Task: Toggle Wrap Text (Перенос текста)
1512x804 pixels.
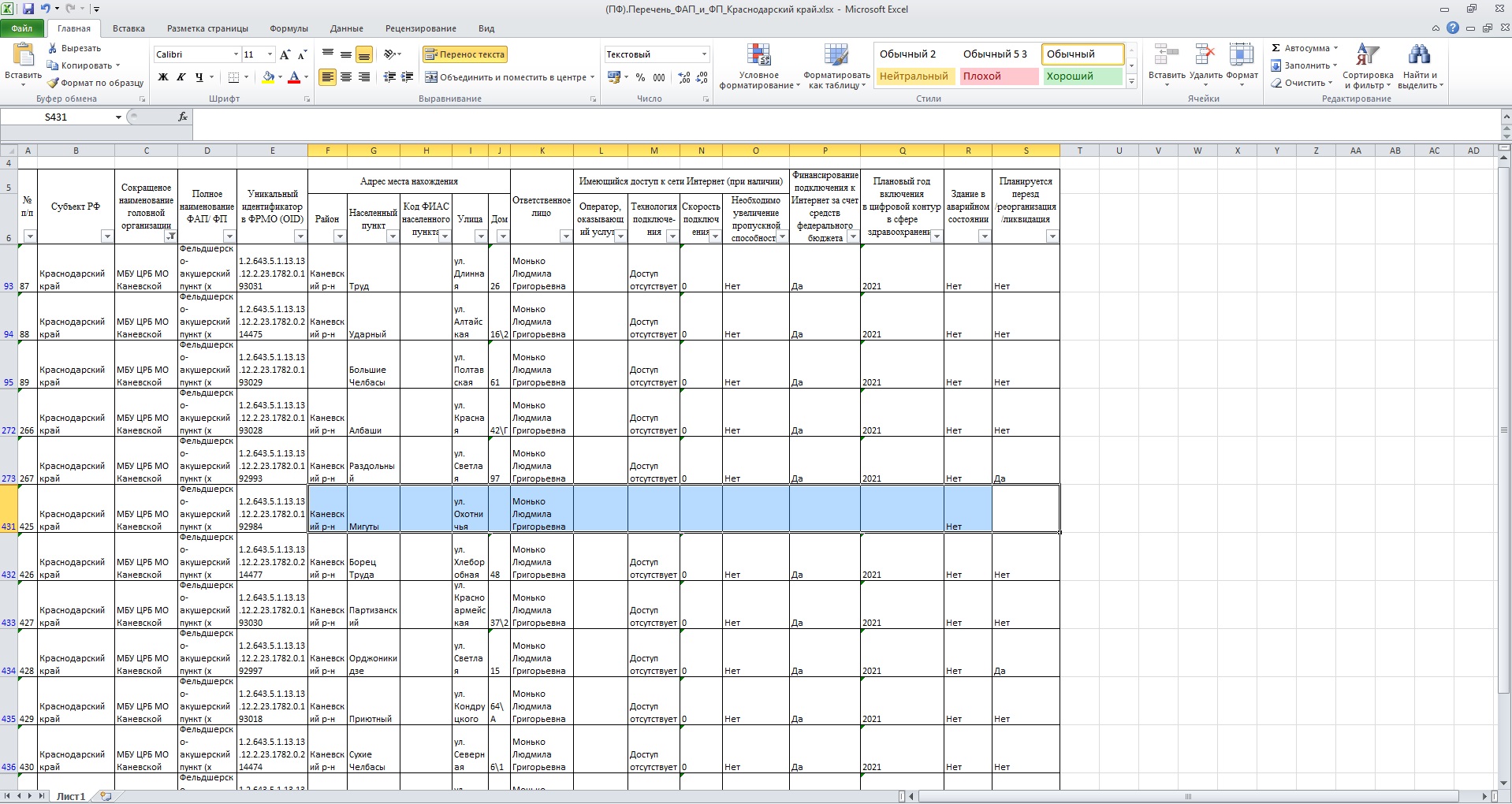Action: (465, 54)
